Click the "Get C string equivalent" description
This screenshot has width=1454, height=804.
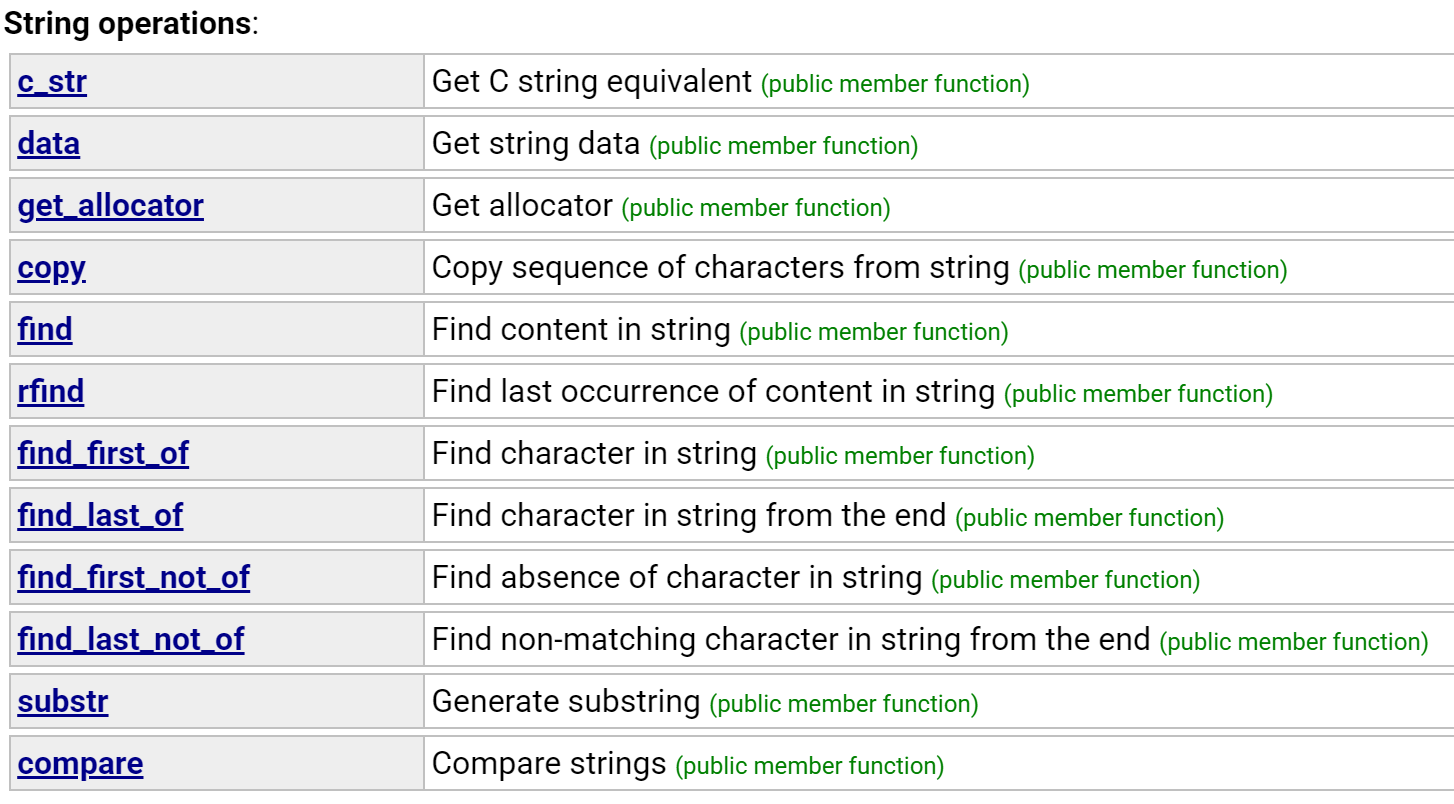pyautogui.click(x=591, y=82)
